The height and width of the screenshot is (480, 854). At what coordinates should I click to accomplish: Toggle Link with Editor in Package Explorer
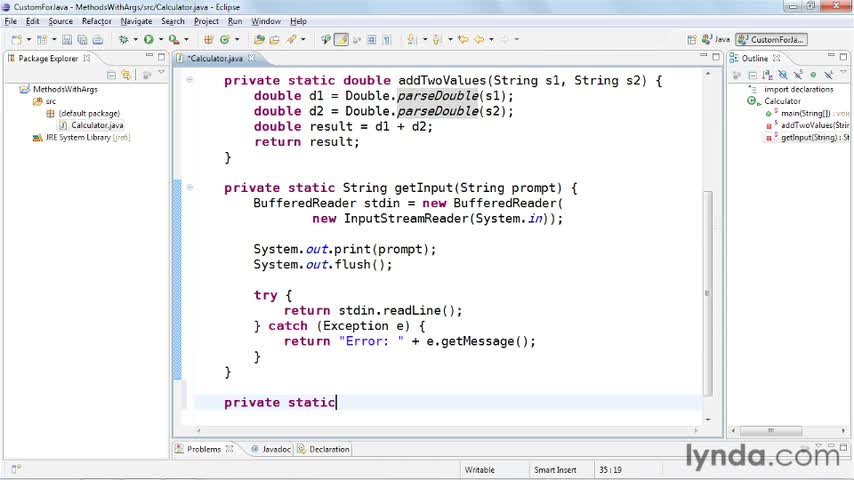click(126, 75)
